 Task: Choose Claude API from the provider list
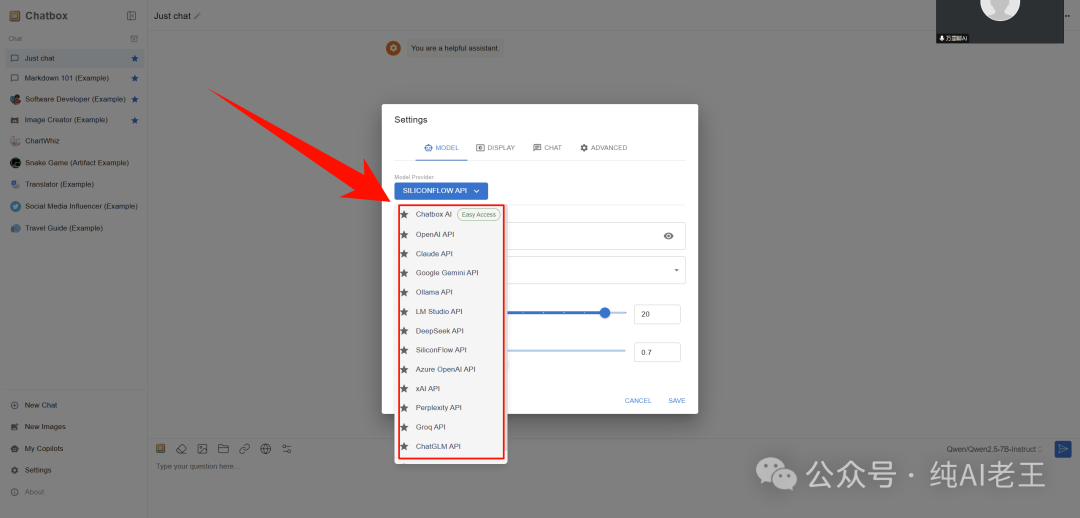coord(451,253)
